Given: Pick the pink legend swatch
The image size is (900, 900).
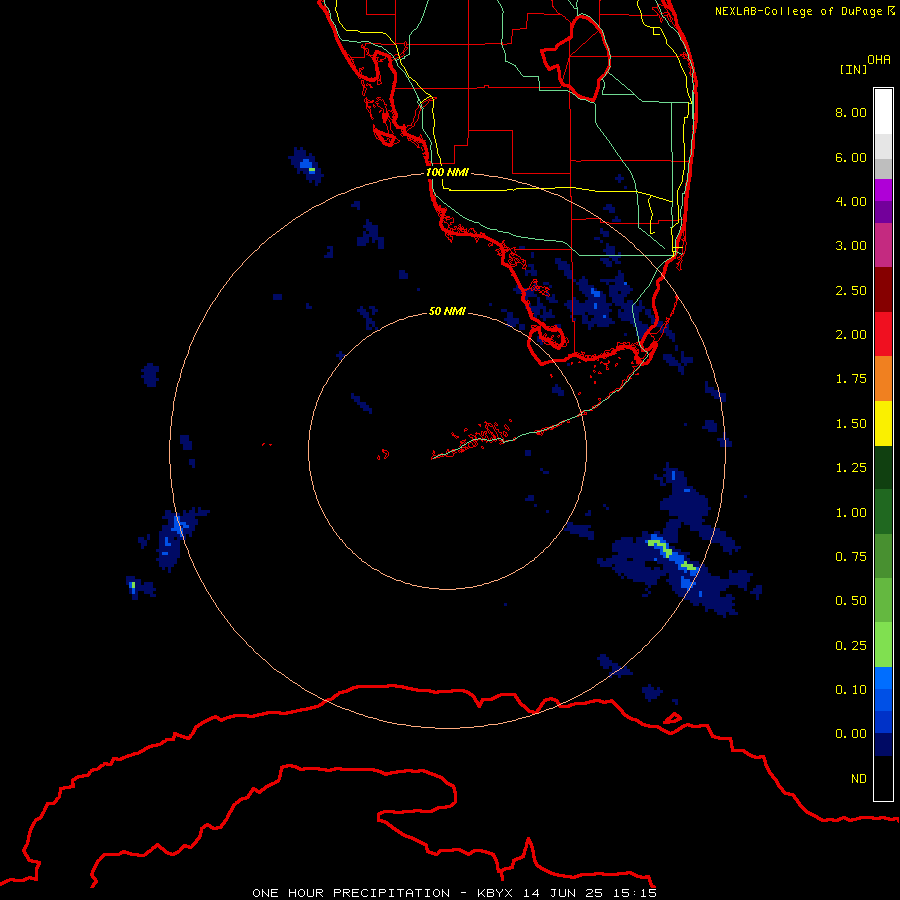Looking at the screenshot, I should 883,245.
